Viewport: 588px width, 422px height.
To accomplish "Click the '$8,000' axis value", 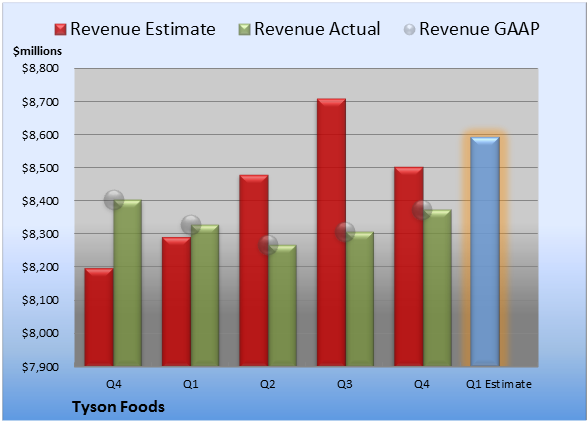I will coord(40,333).
